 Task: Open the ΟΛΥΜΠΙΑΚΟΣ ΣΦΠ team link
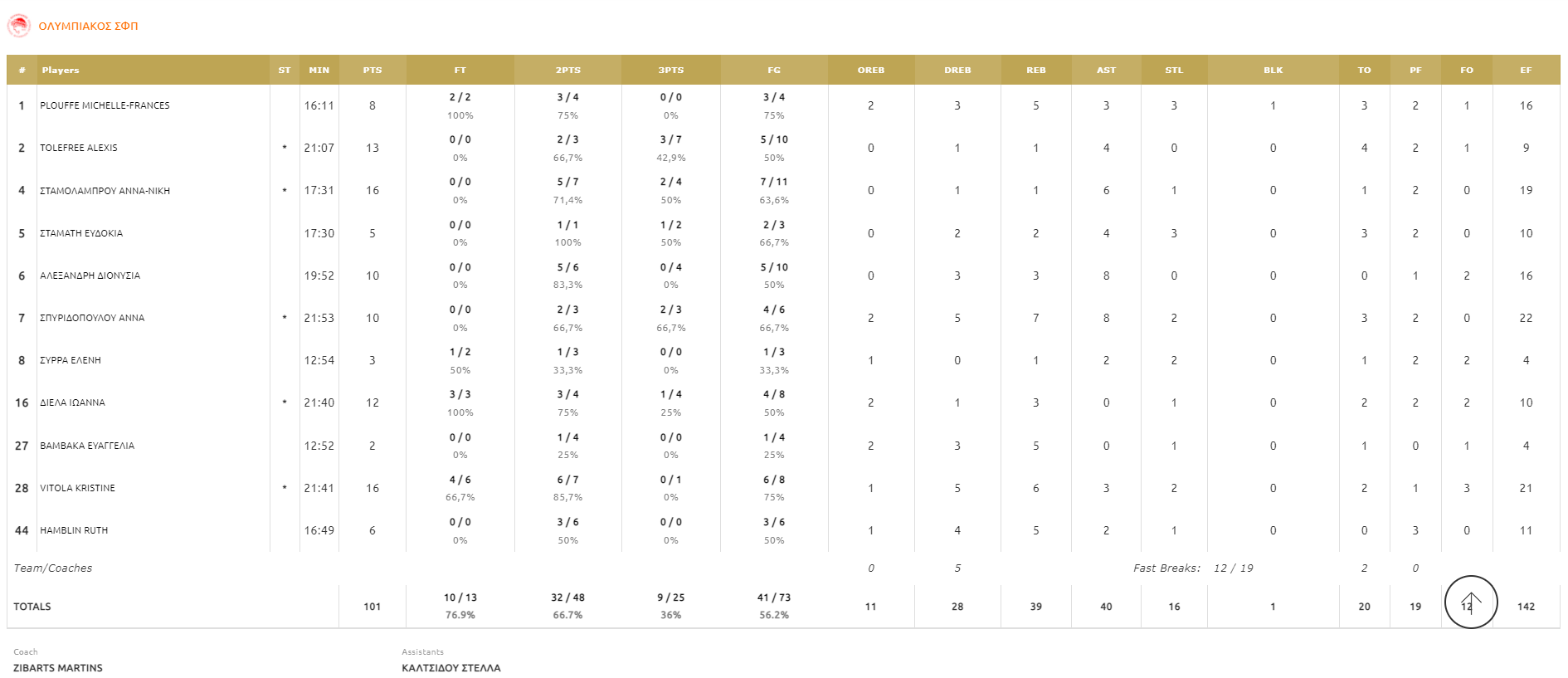(88, 27)
